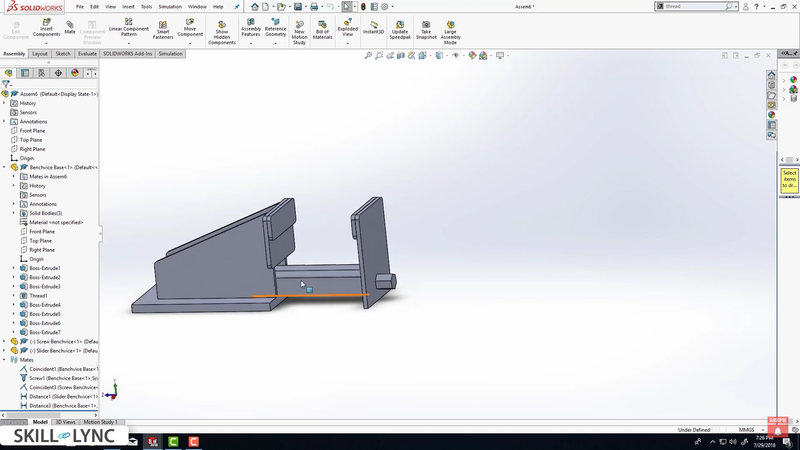The height and width of the screenshot is (450, 800).
Task: Open Tools menu
Action: (146, 7)
